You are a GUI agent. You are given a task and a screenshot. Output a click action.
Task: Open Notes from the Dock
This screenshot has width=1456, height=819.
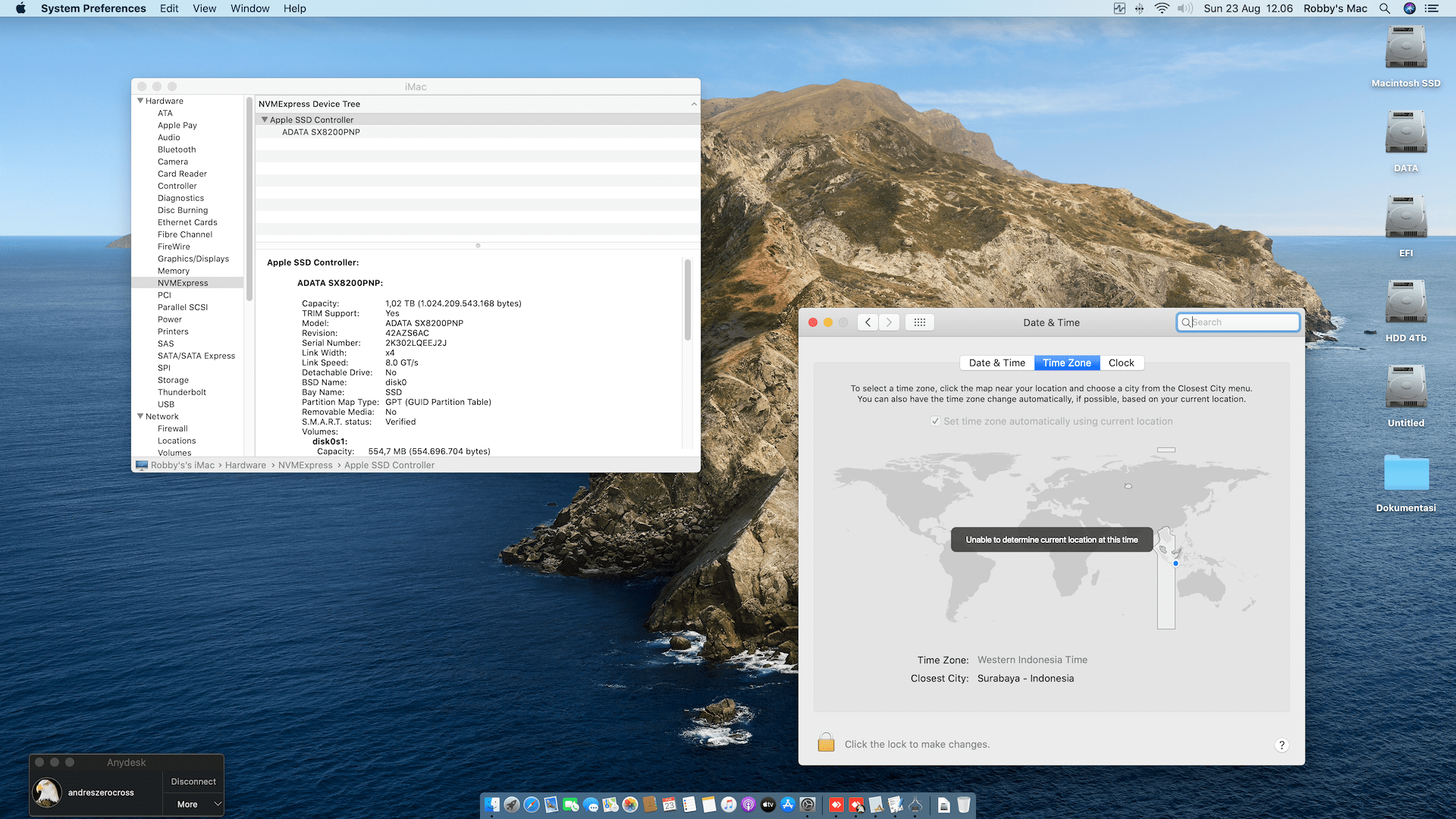click(x=709, y=805)
